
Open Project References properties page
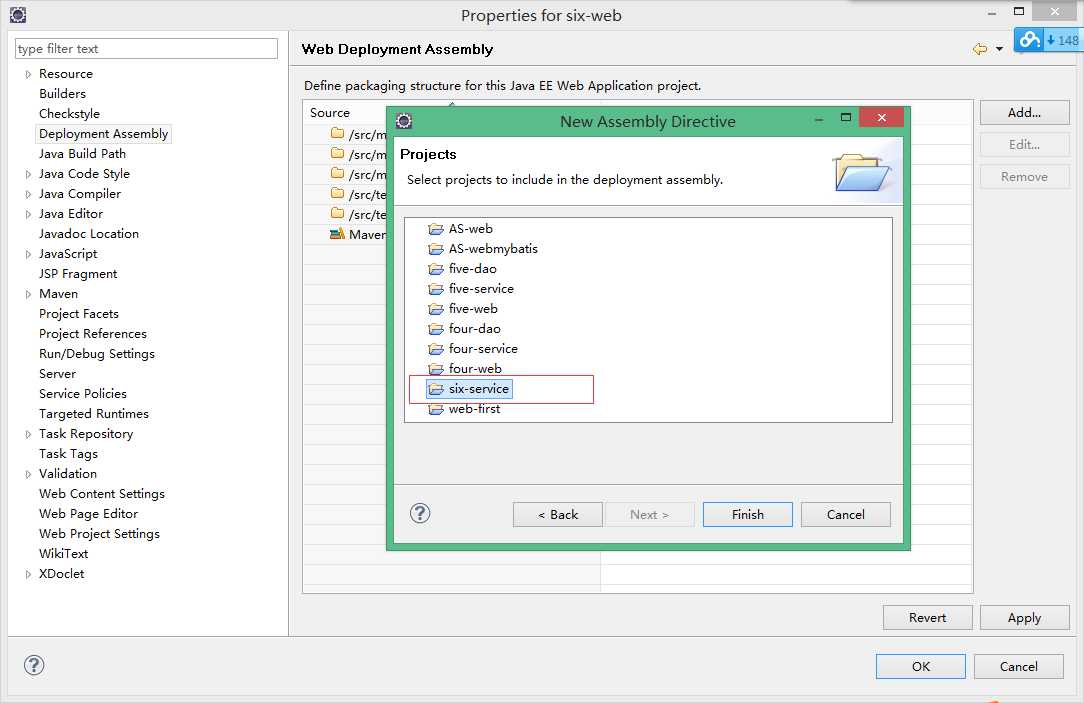[x=93, y=334]
